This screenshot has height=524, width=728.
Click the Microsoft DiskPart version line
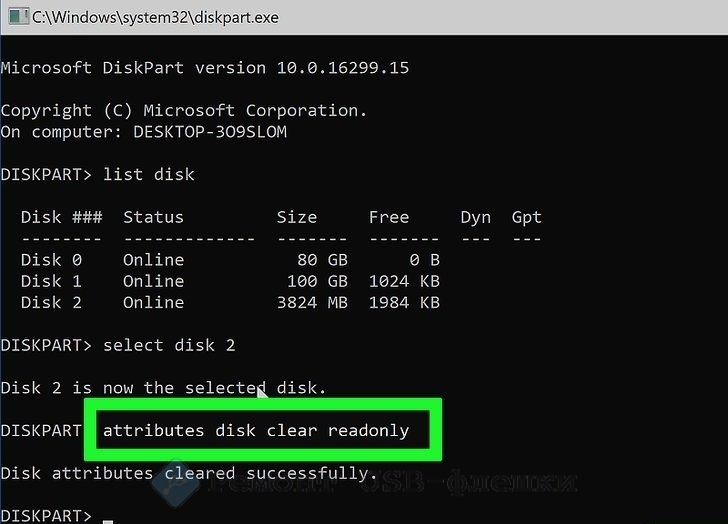coord(205,68)
